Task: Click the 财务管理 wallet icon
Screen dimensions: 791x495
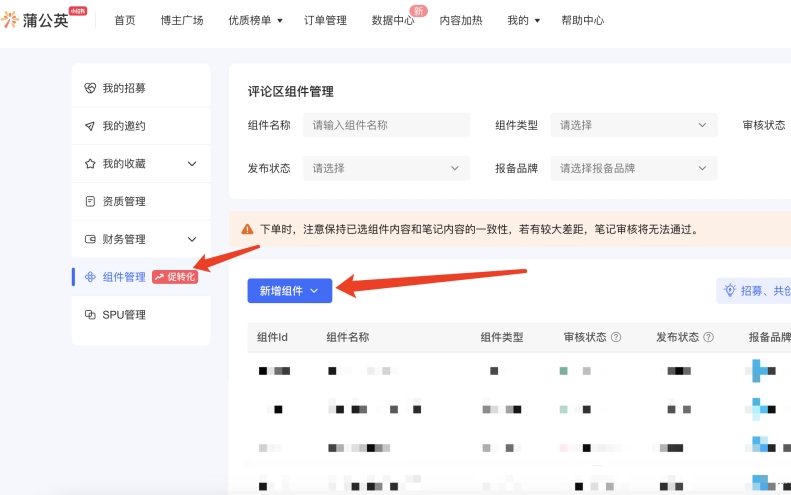Action: point(90,239)
